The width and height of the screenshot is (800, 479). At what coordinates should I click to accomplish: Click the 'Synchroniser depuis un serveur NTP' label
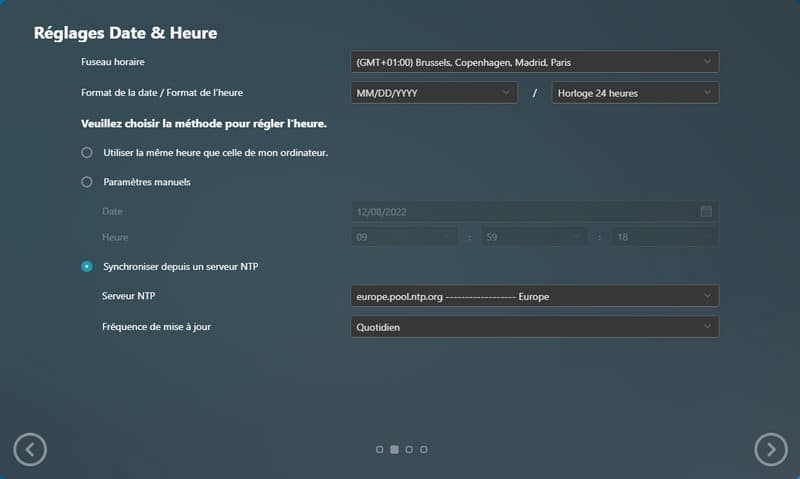coord(182,266)
